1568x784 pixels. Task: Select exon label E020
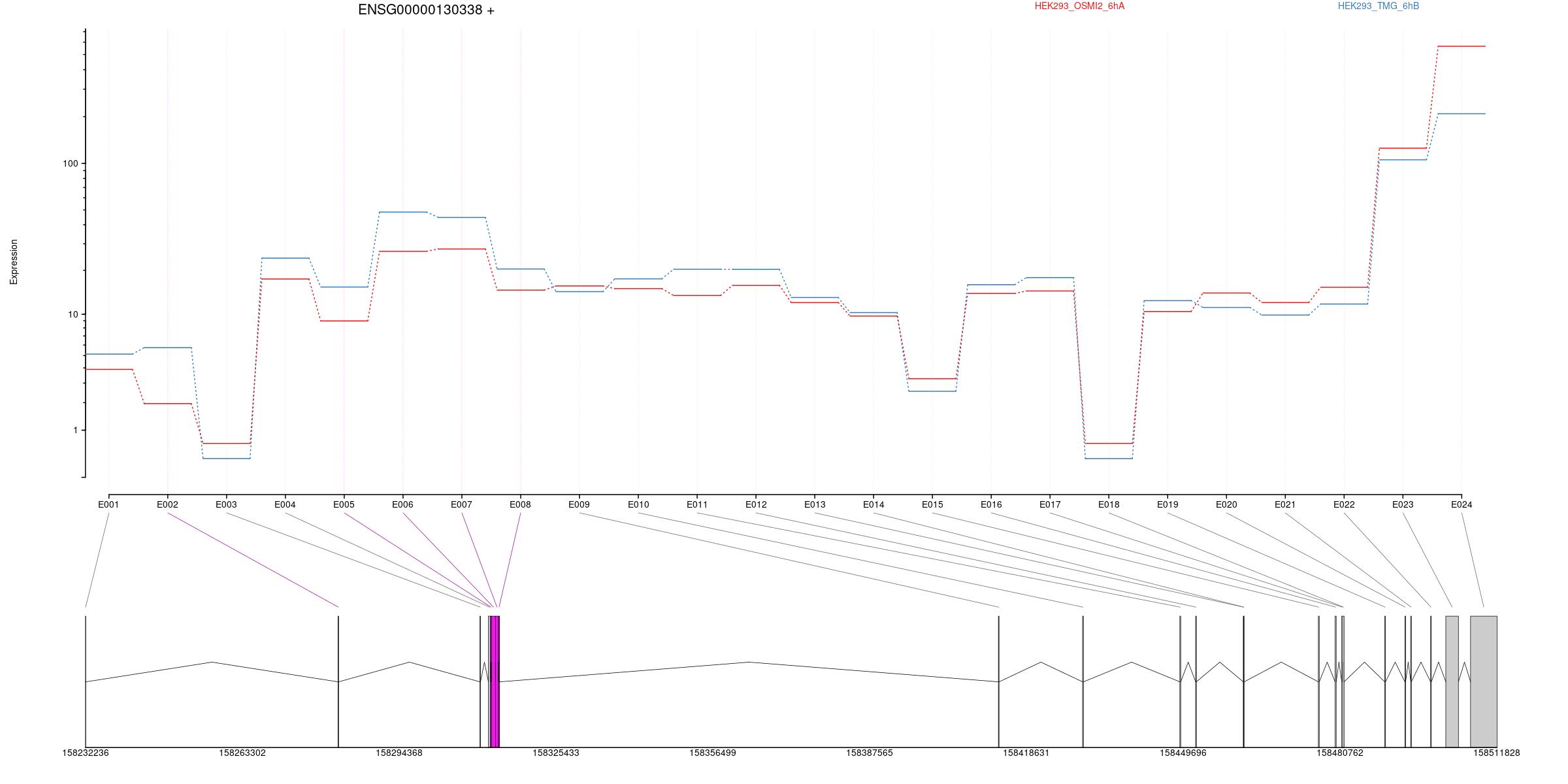click(x=1226, y=504)
